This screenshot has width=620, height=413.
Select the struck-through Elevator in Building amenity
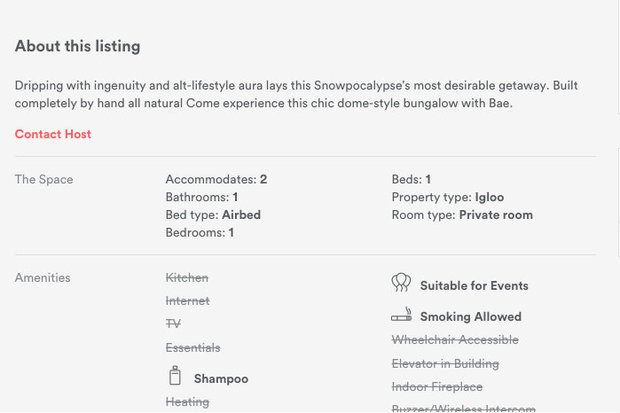pyautogui.click(x=445, y=364)
